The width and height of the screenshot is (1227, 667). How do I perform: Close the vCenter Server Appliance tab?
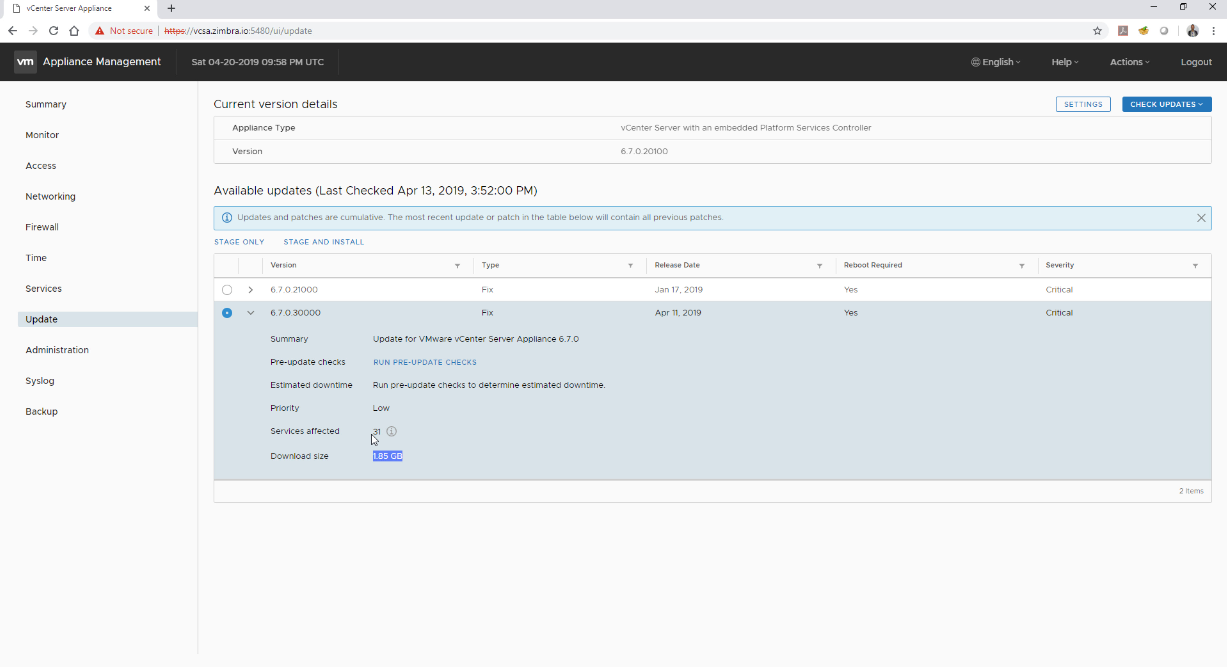click(x=147, y=8)
